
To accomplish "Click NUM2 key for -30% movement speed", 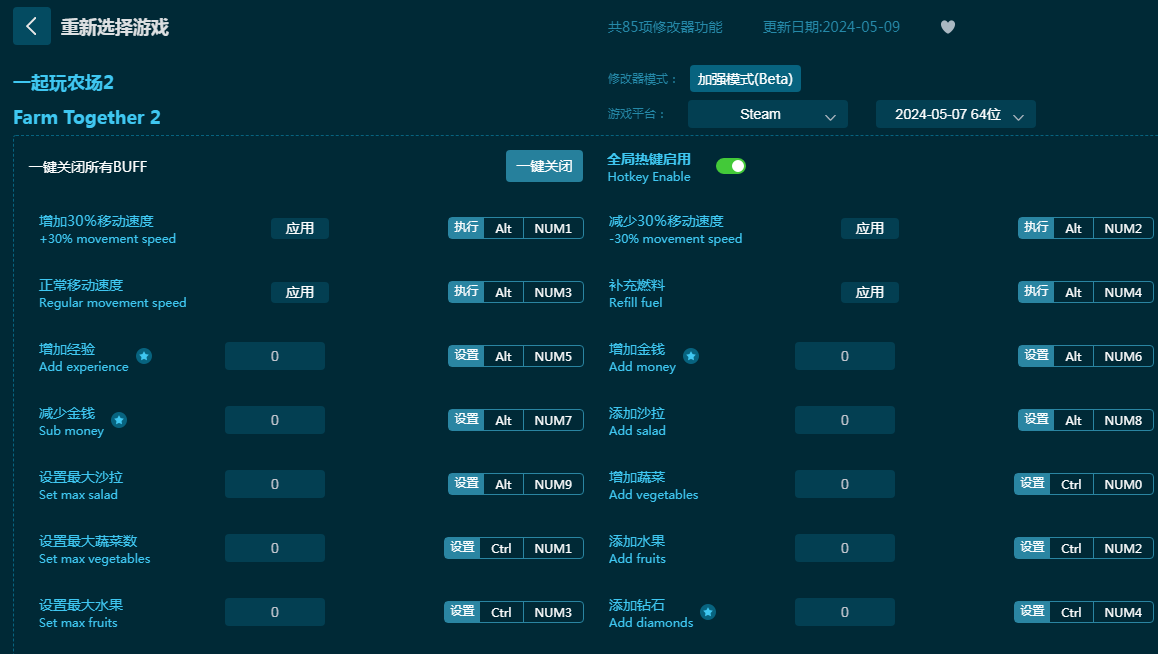I will tap(1123, 229).
